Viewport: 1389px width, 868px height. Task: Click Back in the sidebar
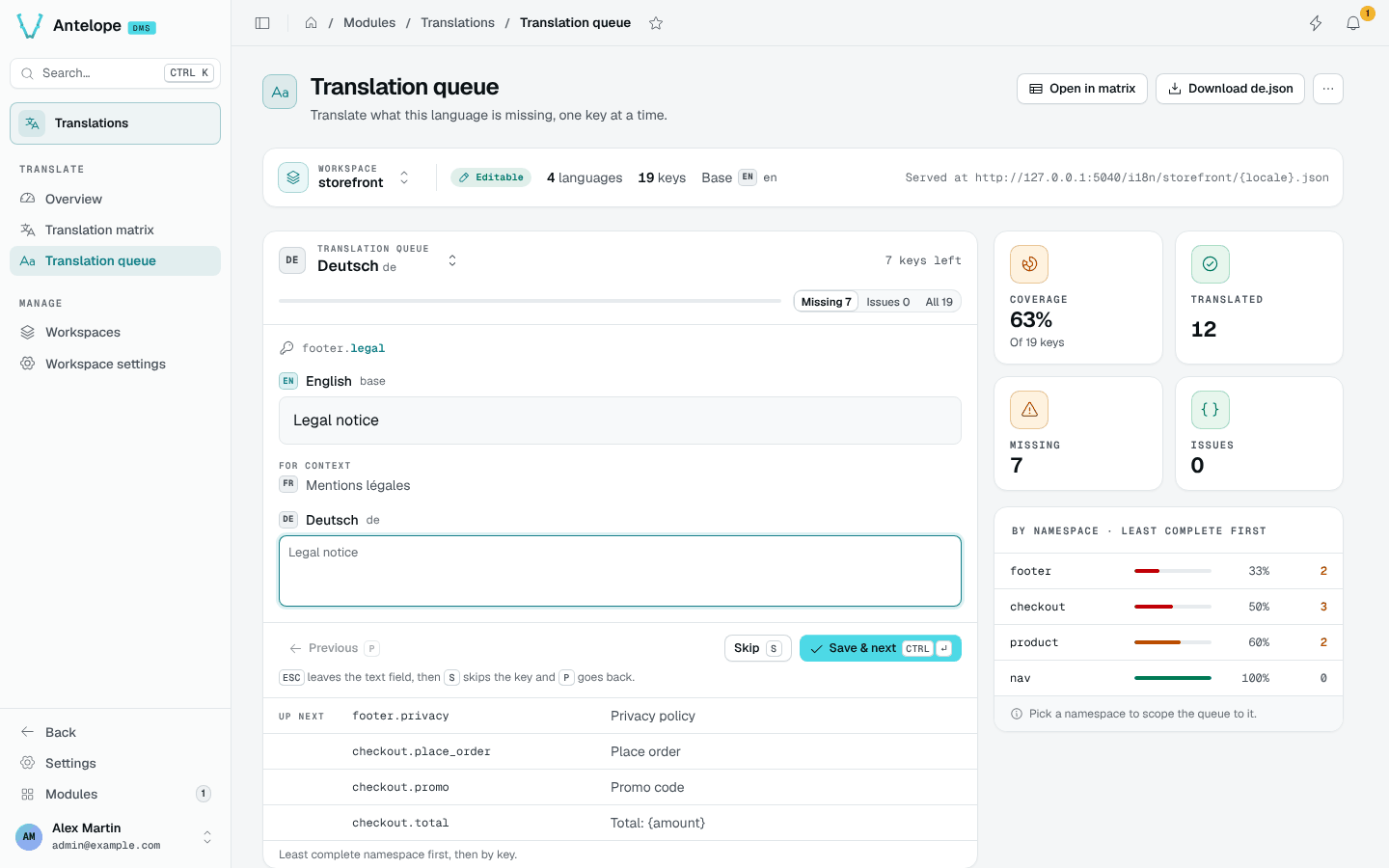pos(115,732)
